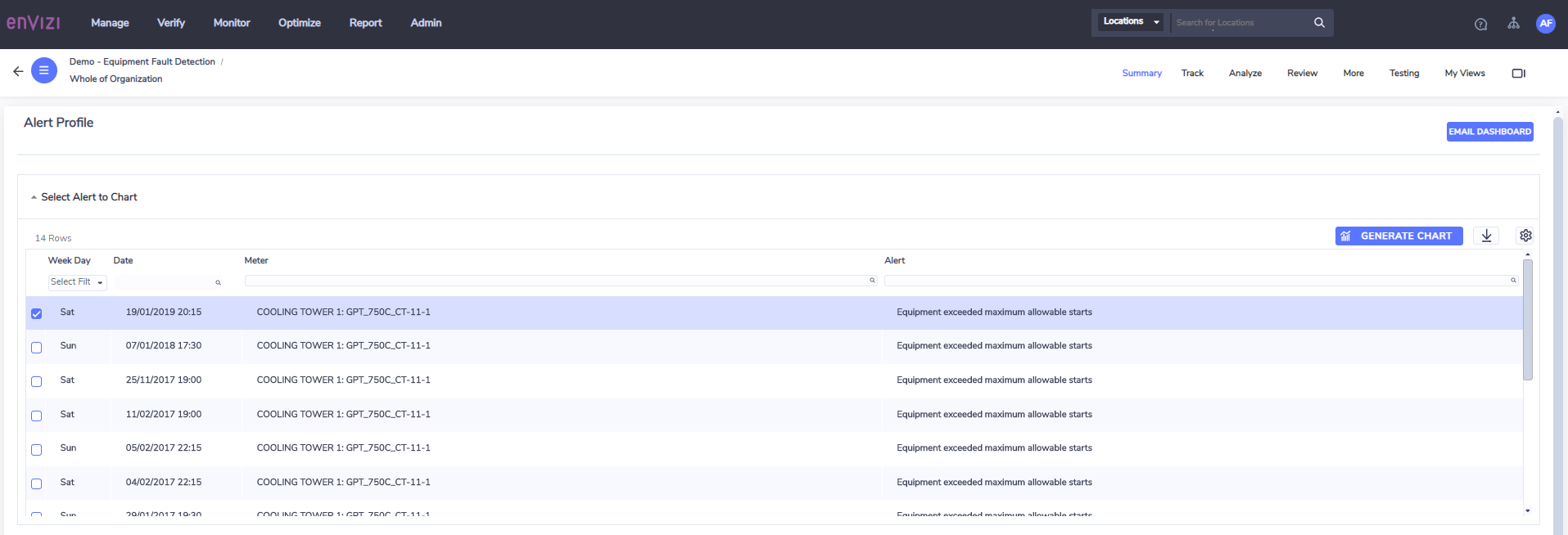Viewport: 1568px width, 535px height.
Task: Open the Optimize menu
Action: click(x=300, y=23)
